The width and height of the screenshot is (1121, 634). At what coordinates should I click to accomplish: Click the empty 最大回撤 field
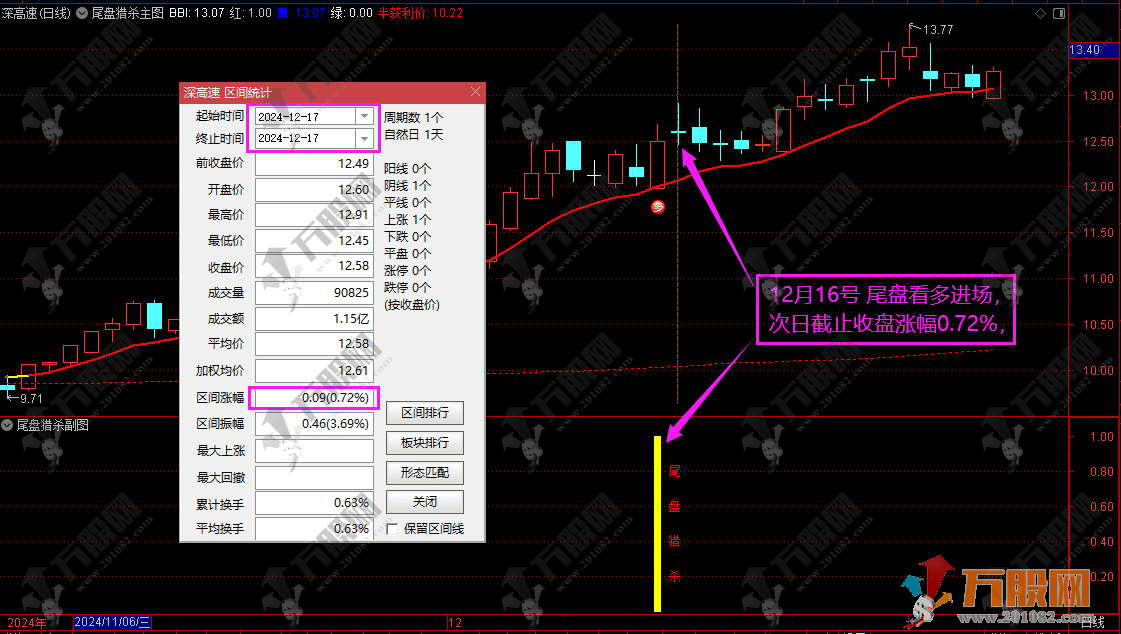click(315, 477)
